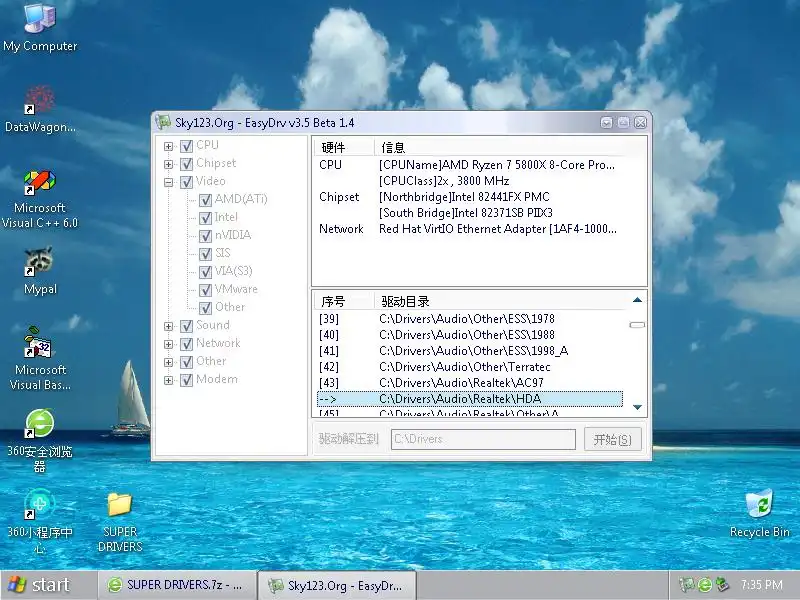
Task: Collapse the Video tree node
Action: 168,182
